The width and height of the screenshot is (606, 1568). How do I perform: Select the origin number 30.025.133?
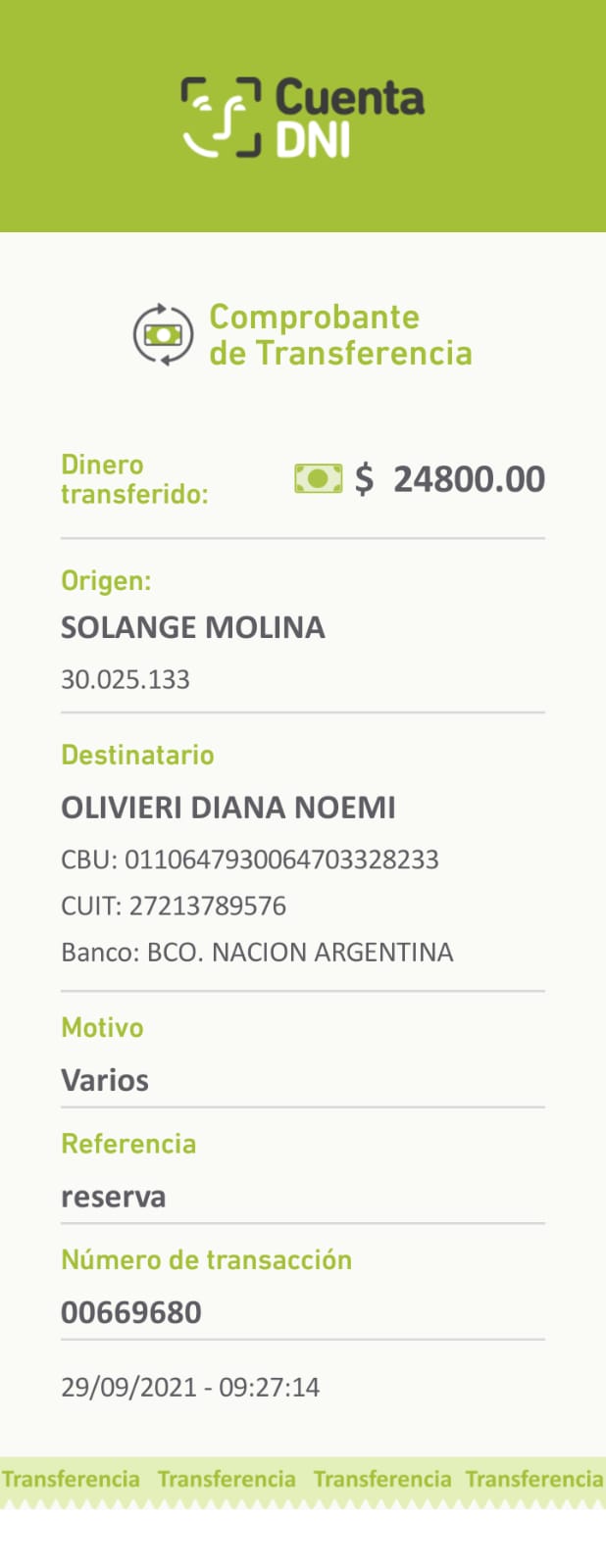[126, 679]
